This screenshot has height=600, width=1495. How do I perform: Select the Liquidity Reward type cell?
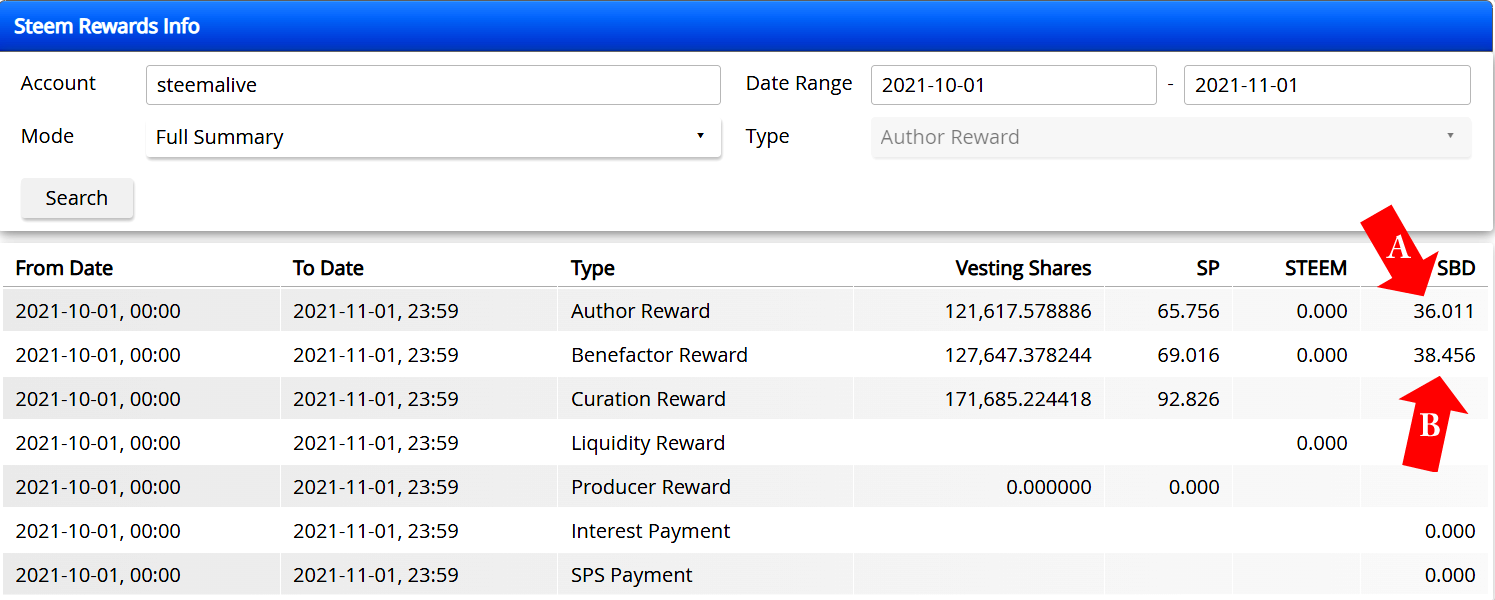[x=705, y=443]
